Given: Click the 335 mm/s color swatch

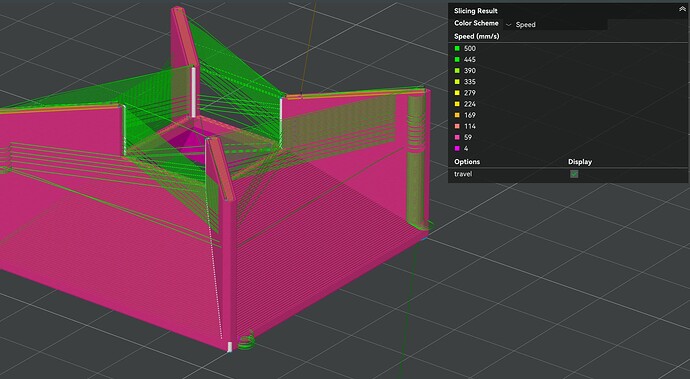Looking at the screenshot, I should coord(457,82).
